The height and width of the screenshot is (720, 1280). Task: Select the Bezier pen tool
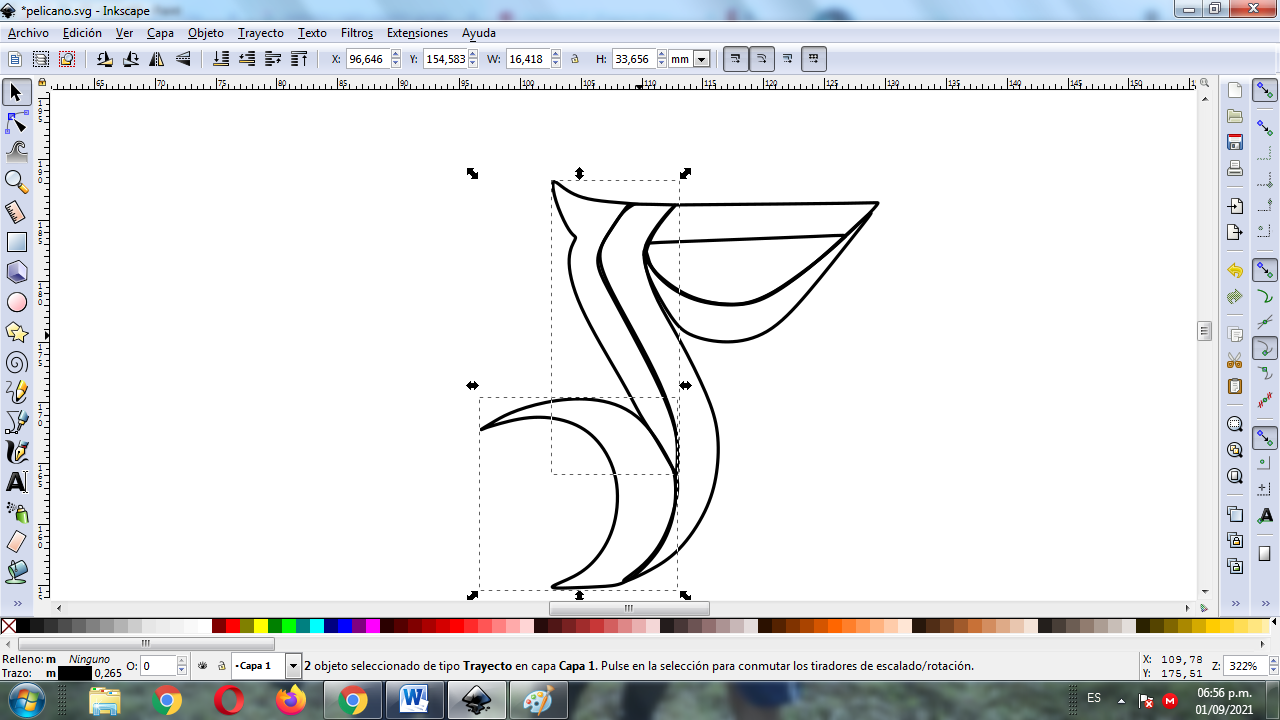[x=16, y=422]
